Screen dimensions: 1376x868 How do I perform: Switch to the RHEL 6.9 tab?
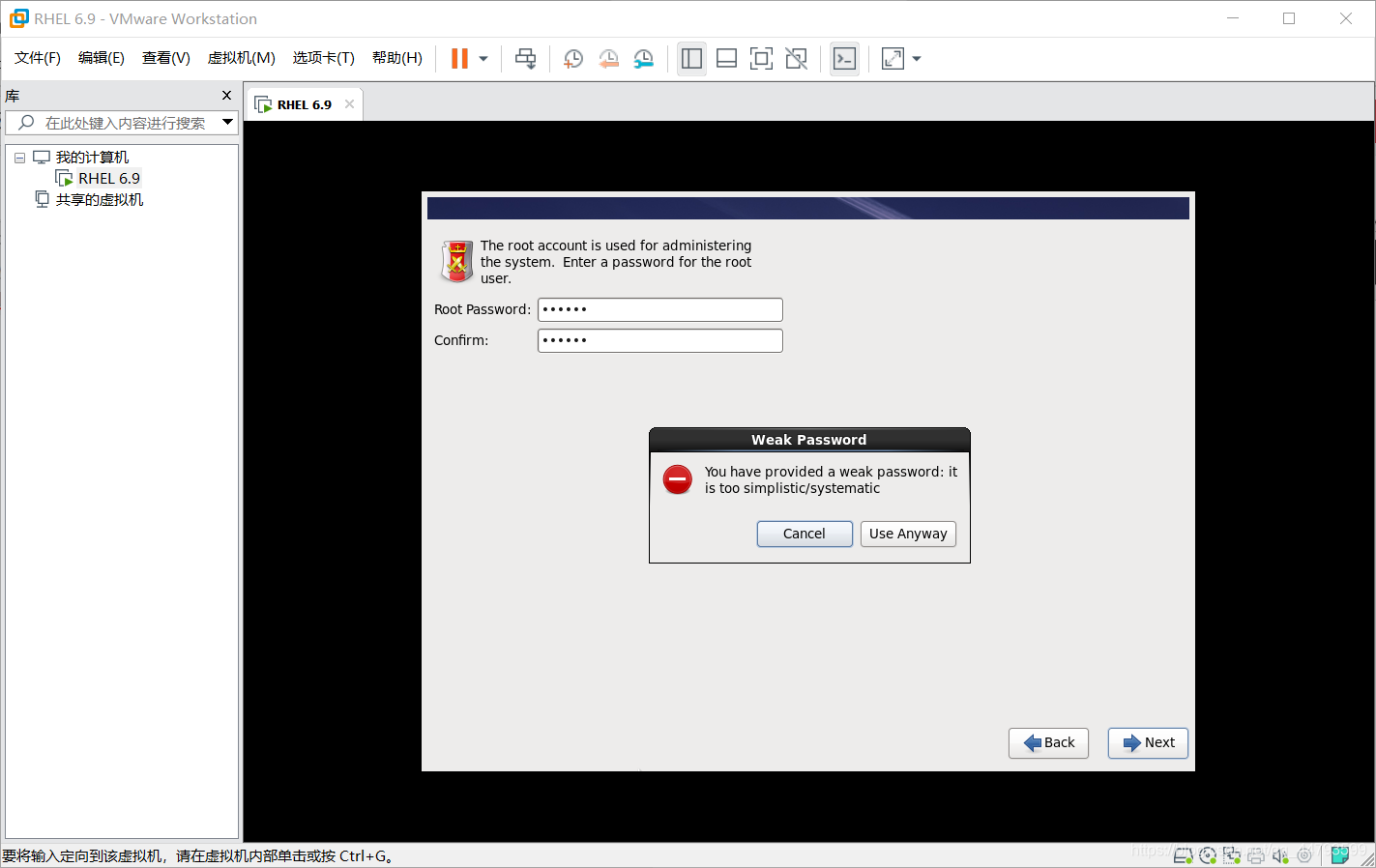pyautogui.click(x=304, y=104)
